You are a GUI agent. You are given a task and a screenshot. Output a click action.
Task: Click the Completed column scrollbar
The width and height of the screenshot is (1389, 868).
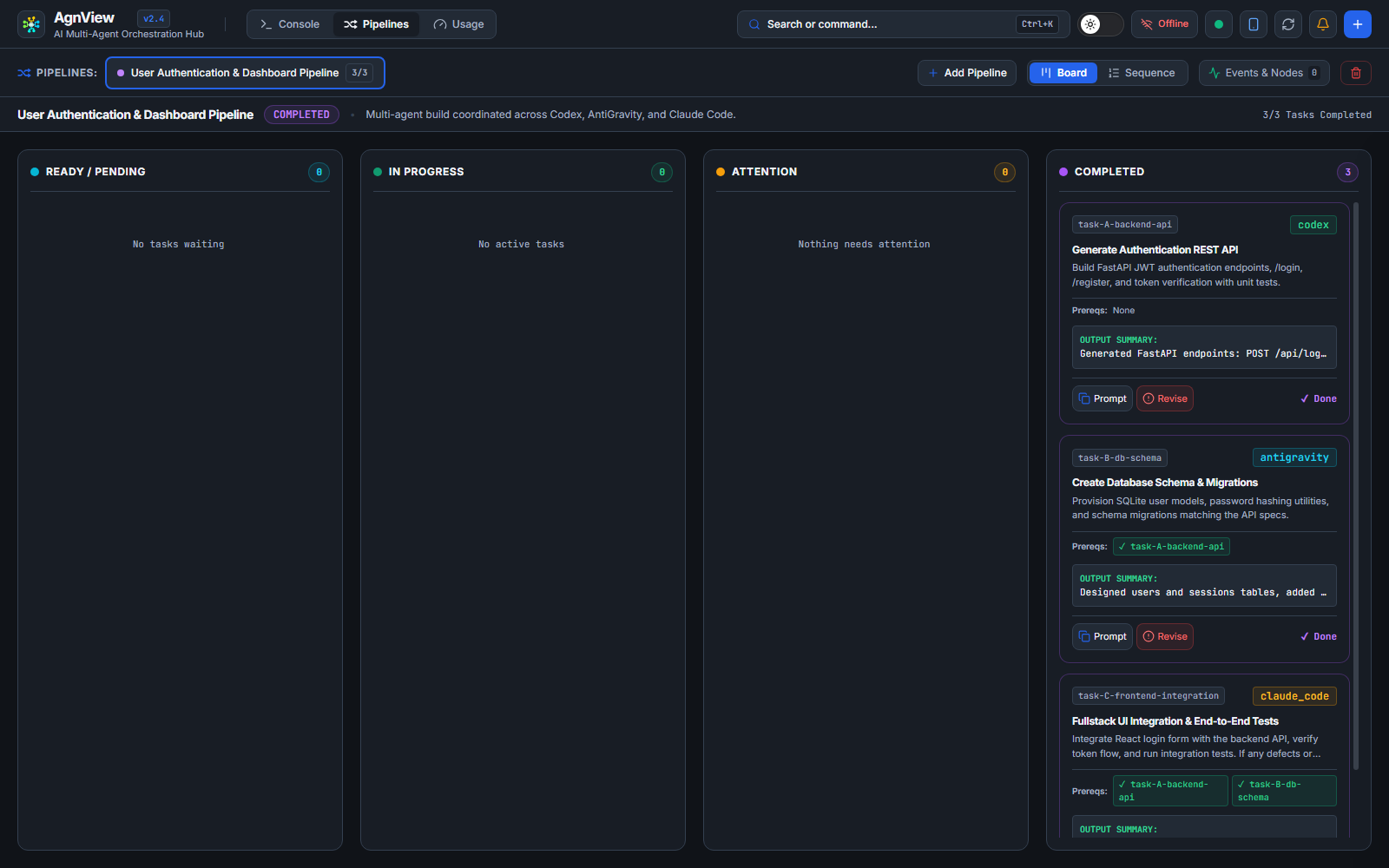coord(1356,486)
